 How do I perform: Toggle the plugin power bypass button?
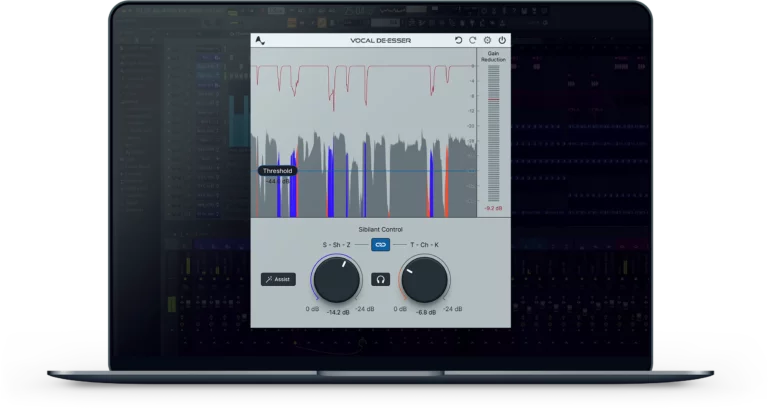502,40
